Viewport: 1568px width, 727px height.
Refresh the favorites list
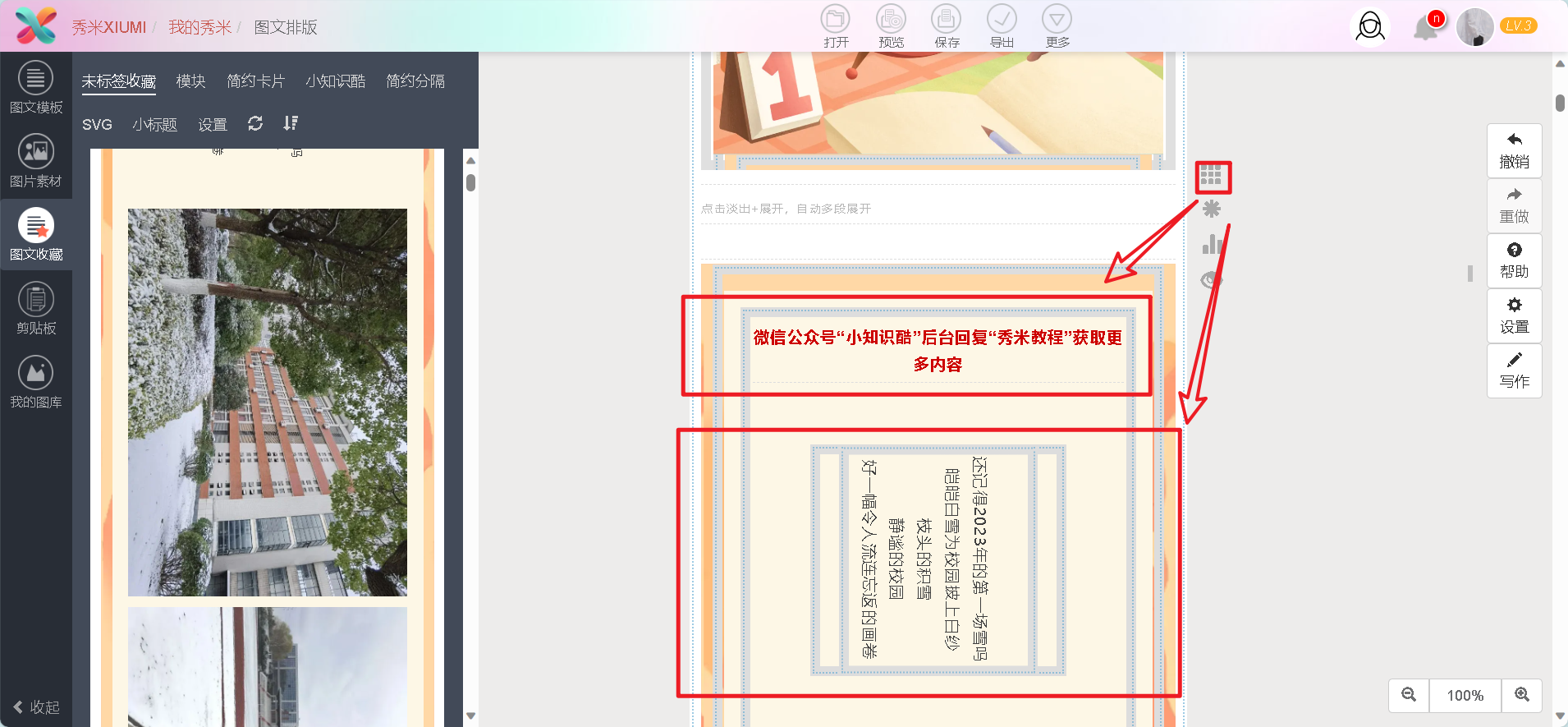(255, 123)
